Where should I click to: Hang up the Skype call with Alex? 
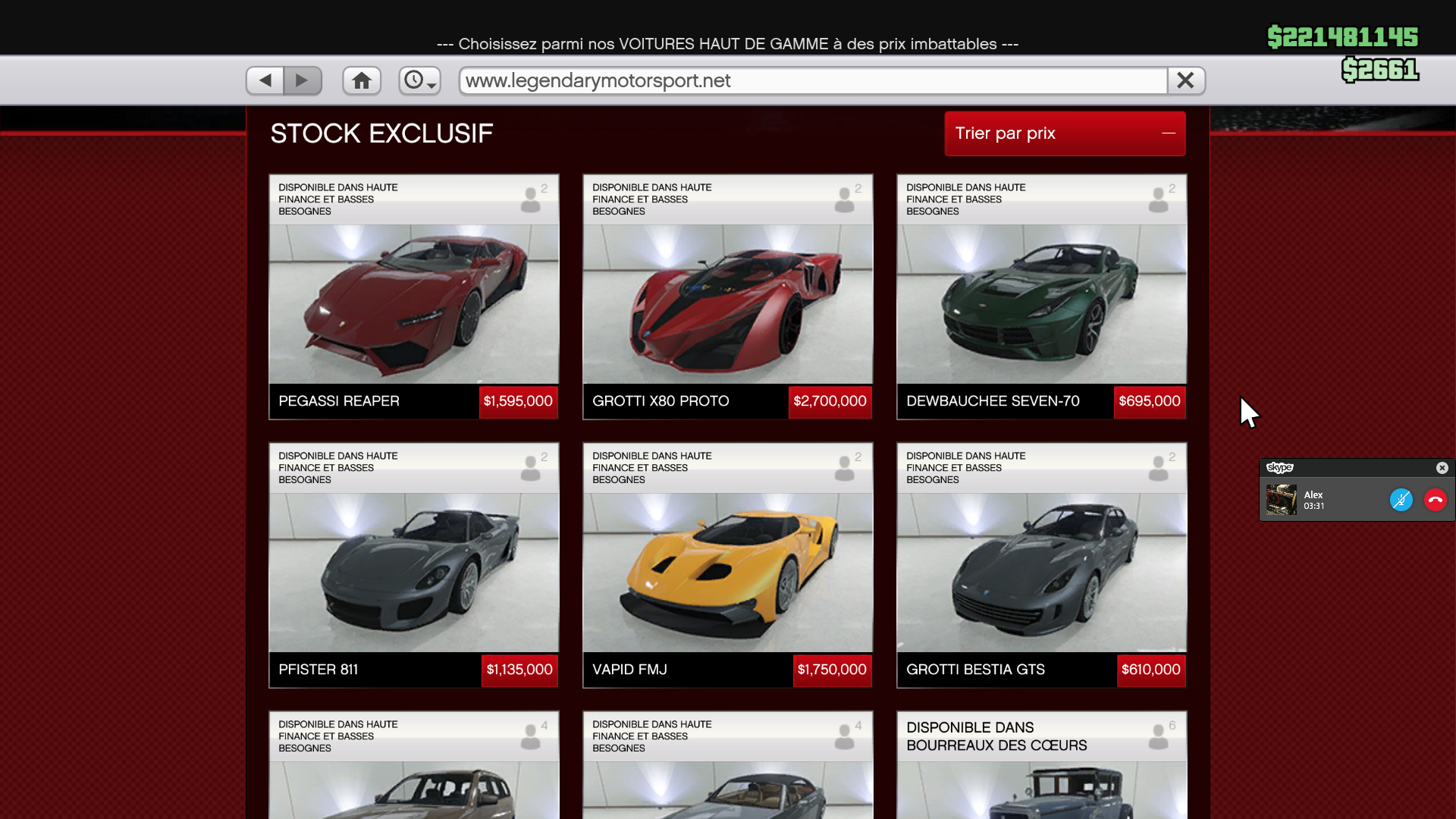(1436, 500)
